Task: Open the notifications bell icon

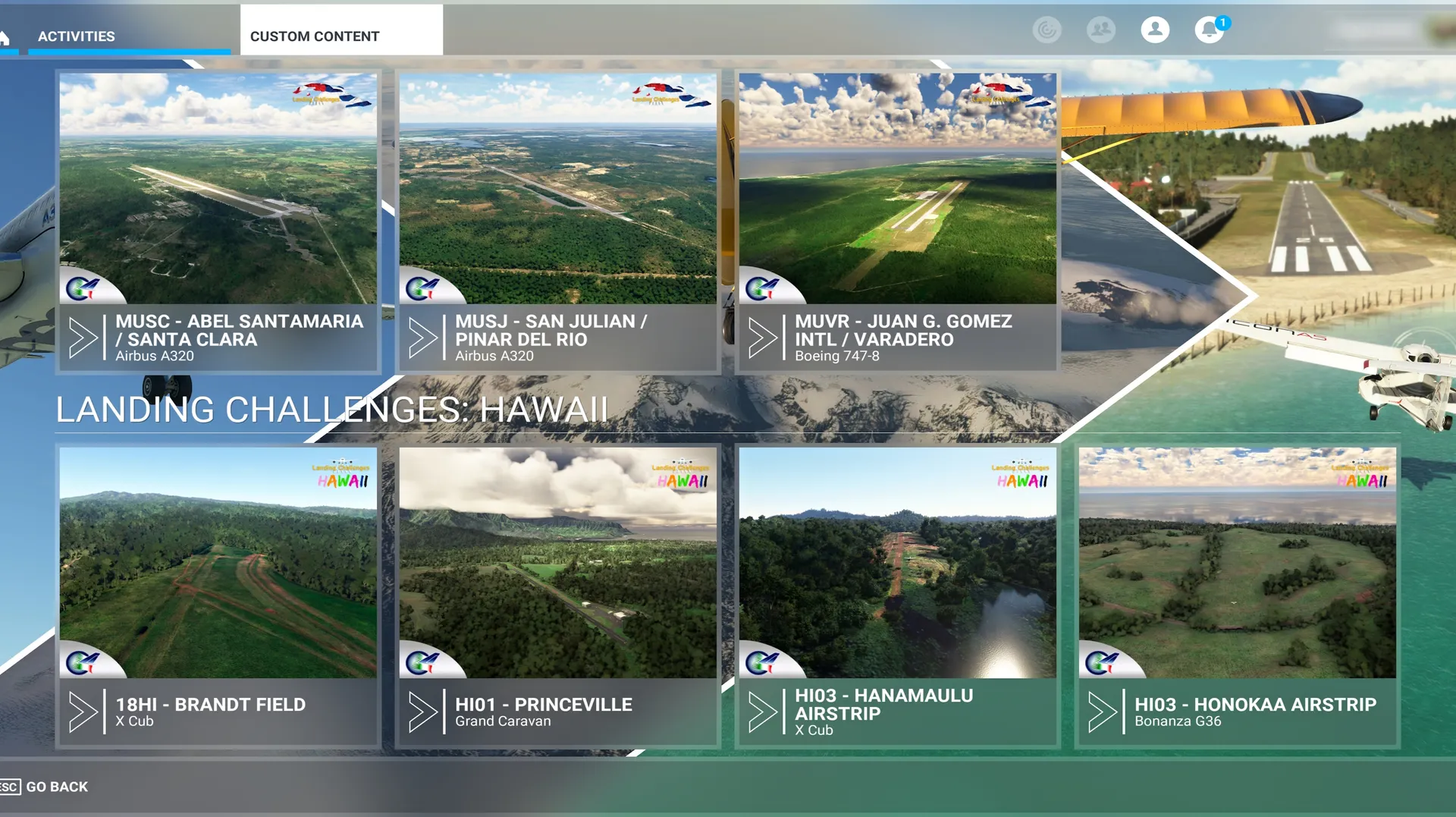Action: click(x=1209, y=30)
